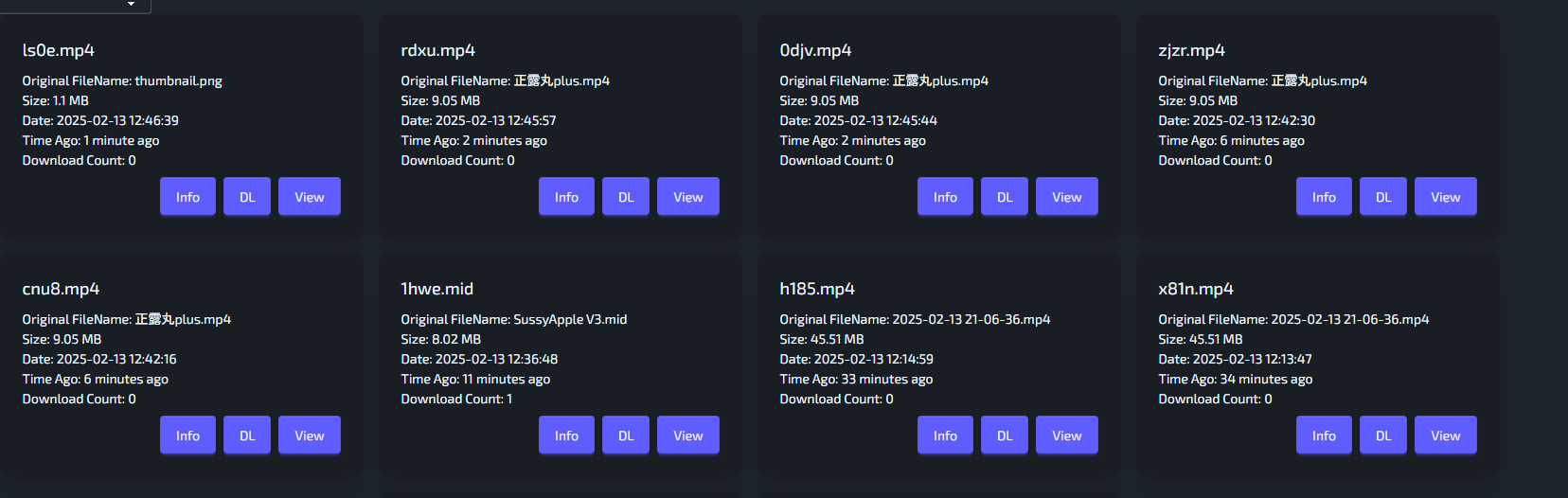Click the 1hwe.mid file title
1568x498 pixels.
(437, 289)
